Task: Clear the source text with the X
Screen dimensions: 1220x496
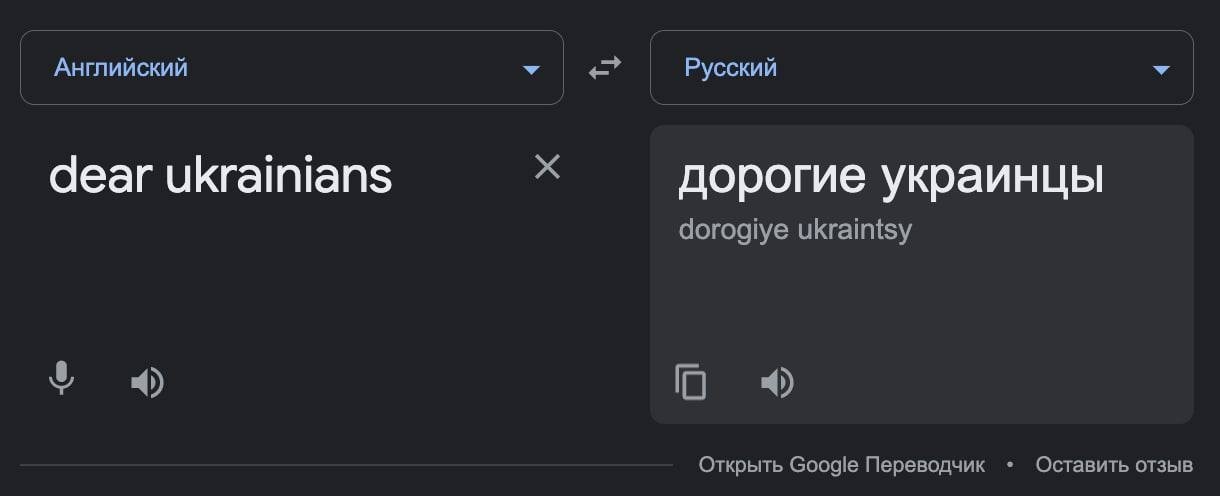Action: click(x=547, y=167)
